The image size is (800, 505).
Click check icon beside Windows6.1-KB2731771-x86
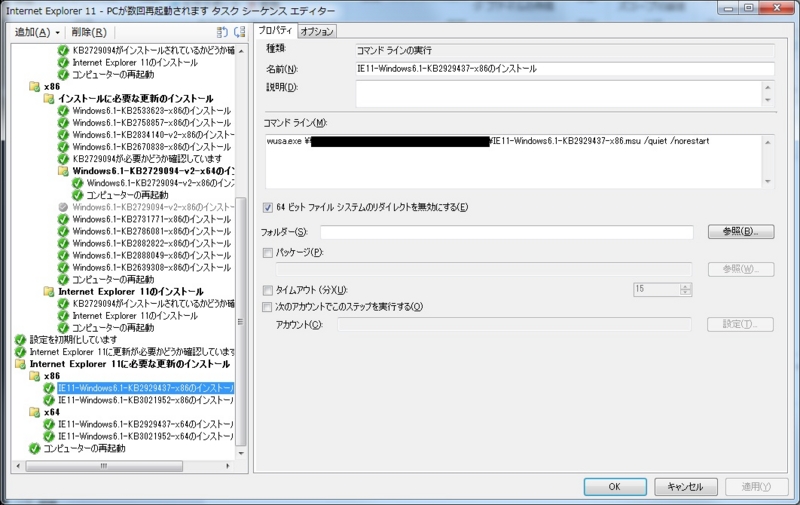(63, 219)
